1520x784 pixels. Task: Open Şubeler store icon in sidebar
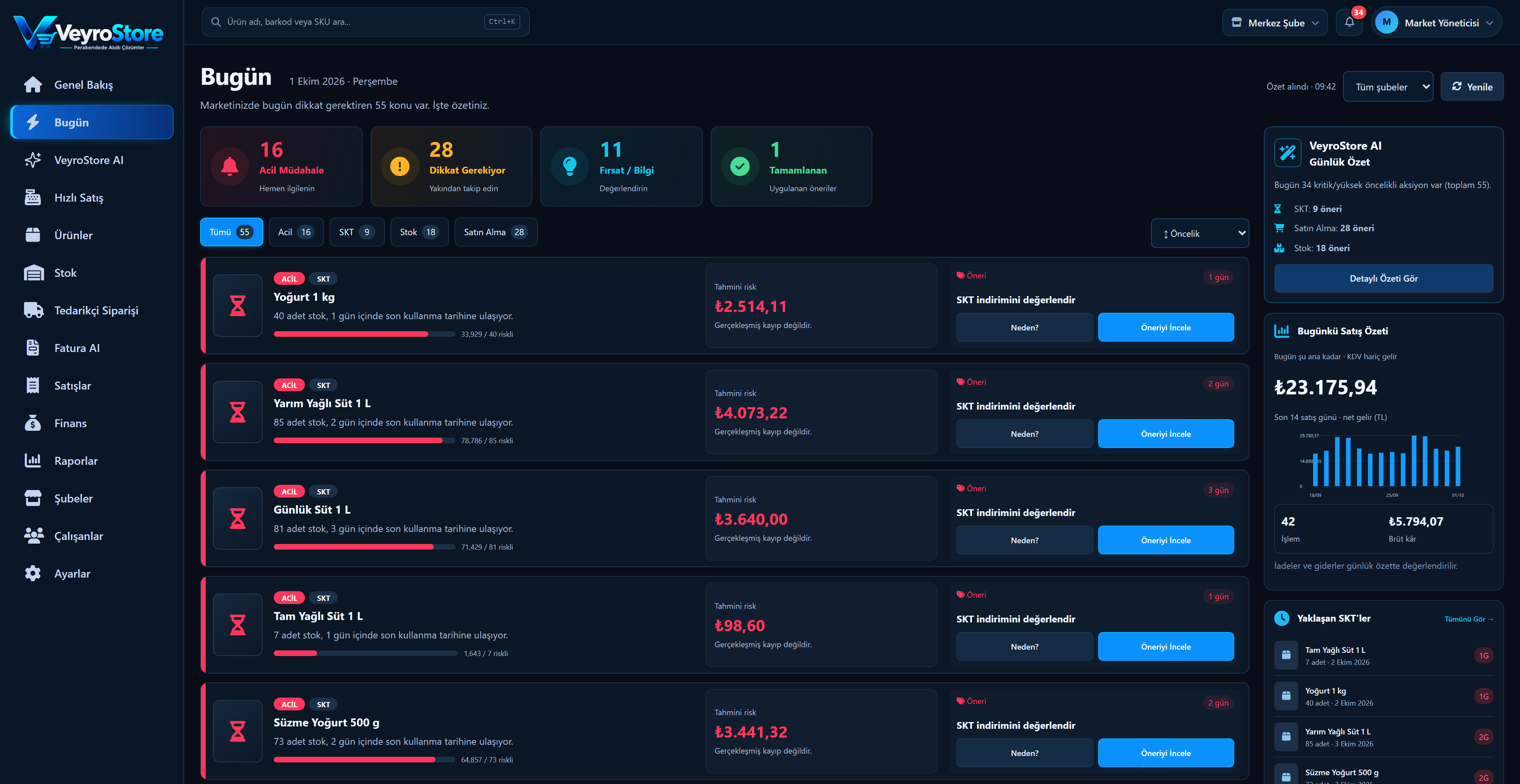coord(33,498)
